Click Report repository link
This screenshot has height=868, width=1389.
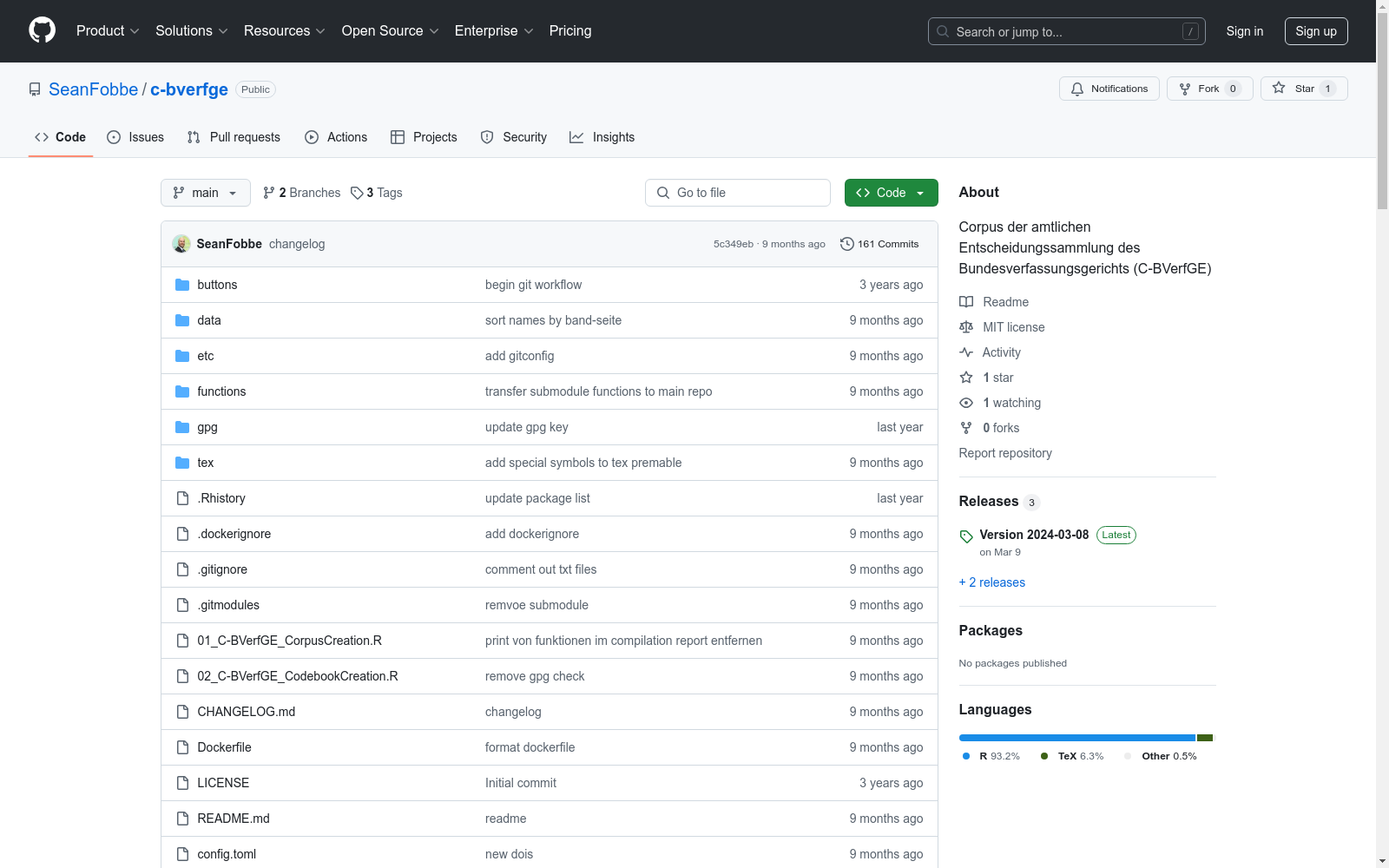pos(1005,453)
